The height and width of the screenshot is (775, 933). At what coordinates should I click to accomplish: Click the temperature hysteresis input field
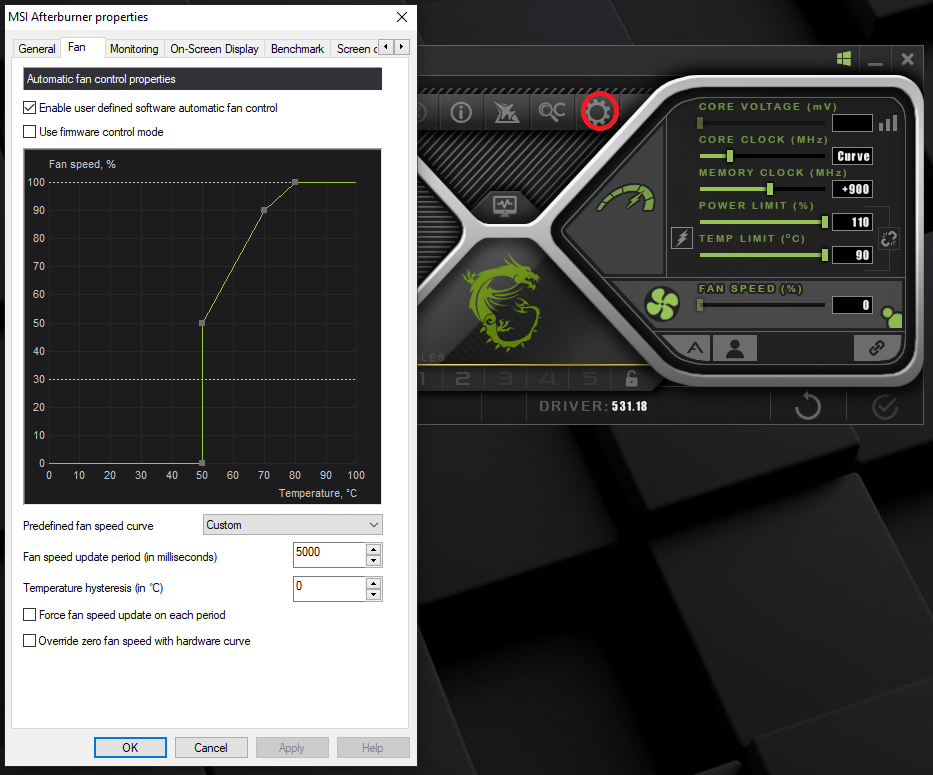[330, 589]
